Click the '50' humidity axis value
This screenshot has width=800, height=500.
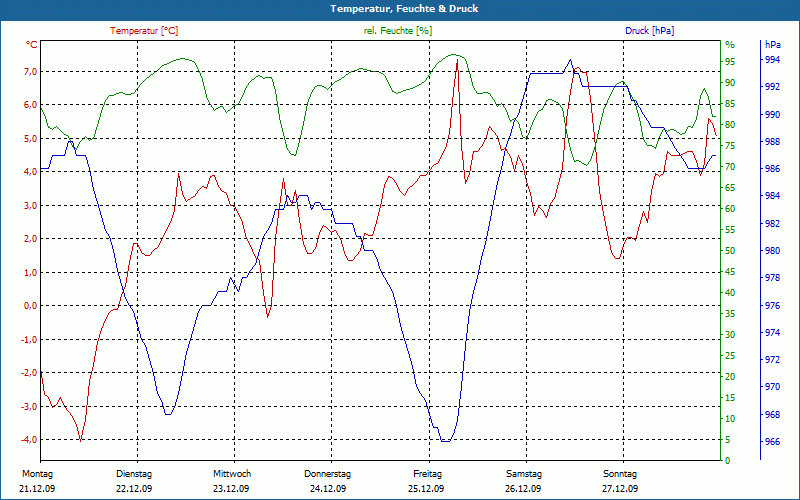(x=730, y=251)
